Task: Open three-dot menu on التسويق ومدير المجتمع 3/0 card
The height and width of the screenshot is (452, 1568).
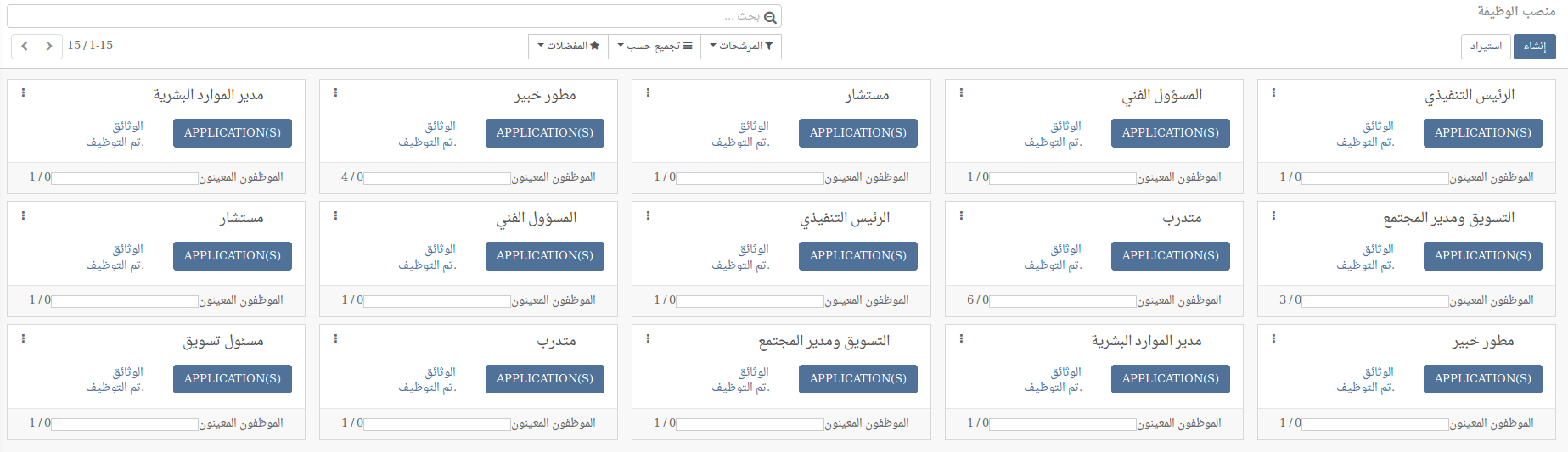Action: [1273, 215]
